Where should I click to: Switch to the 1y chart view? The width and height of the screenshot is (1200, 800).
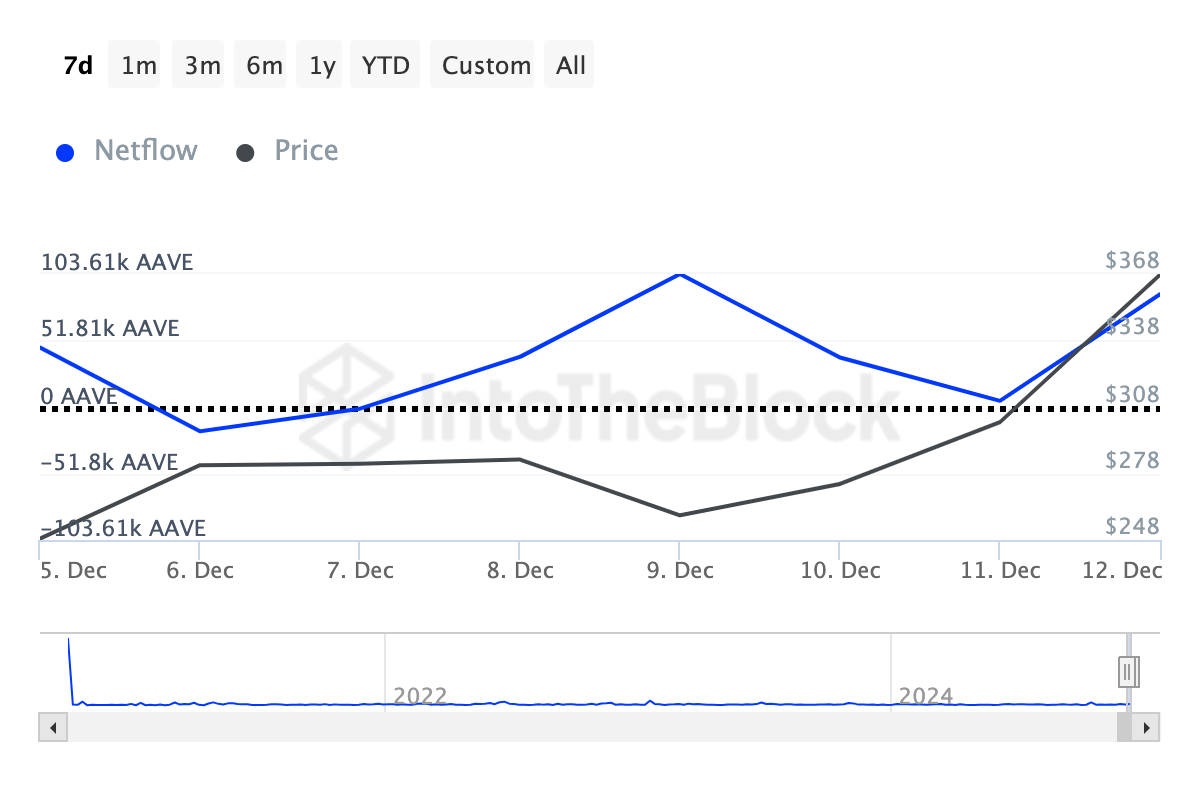(318, 64)
